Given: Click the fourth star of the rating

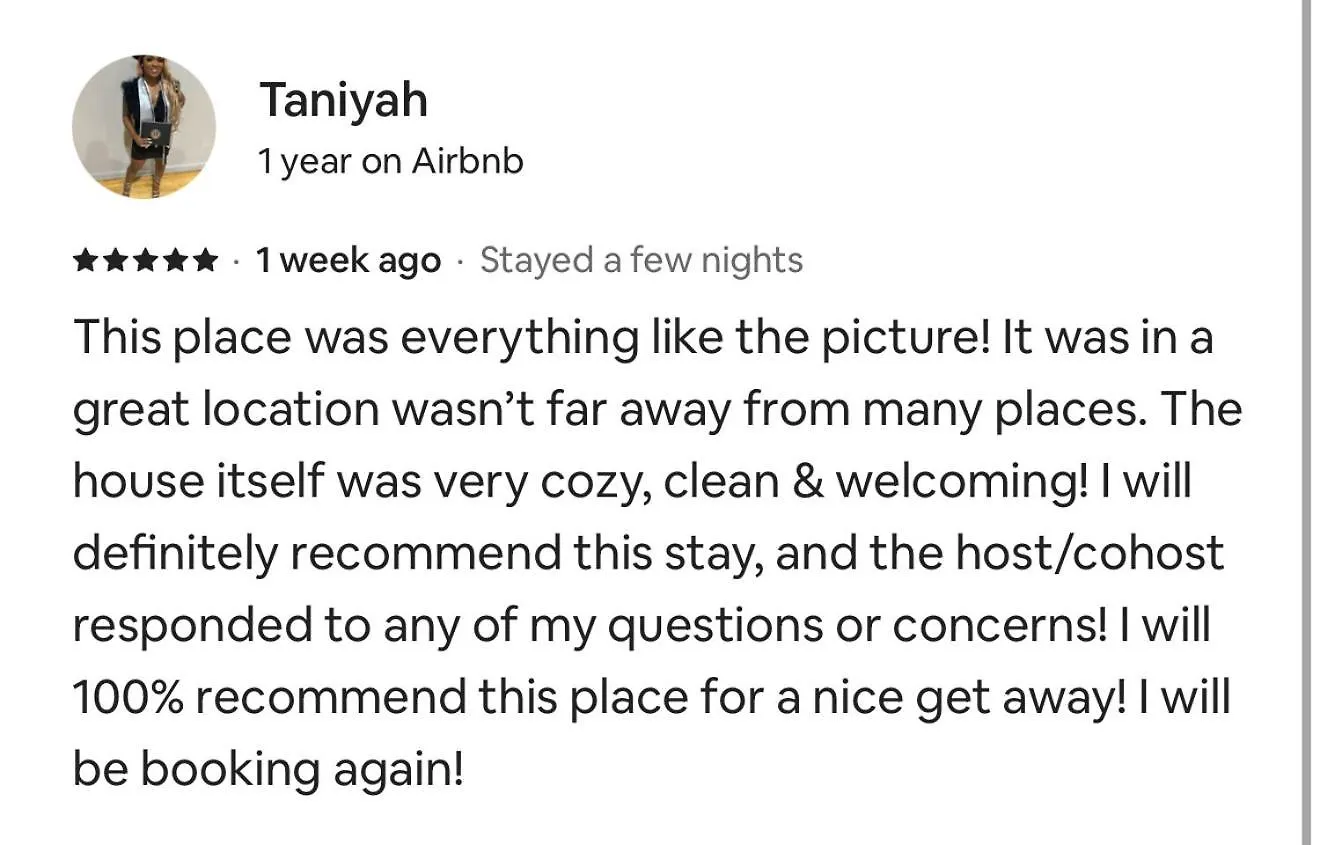Looking at the screenshot, I should (174, 261).
